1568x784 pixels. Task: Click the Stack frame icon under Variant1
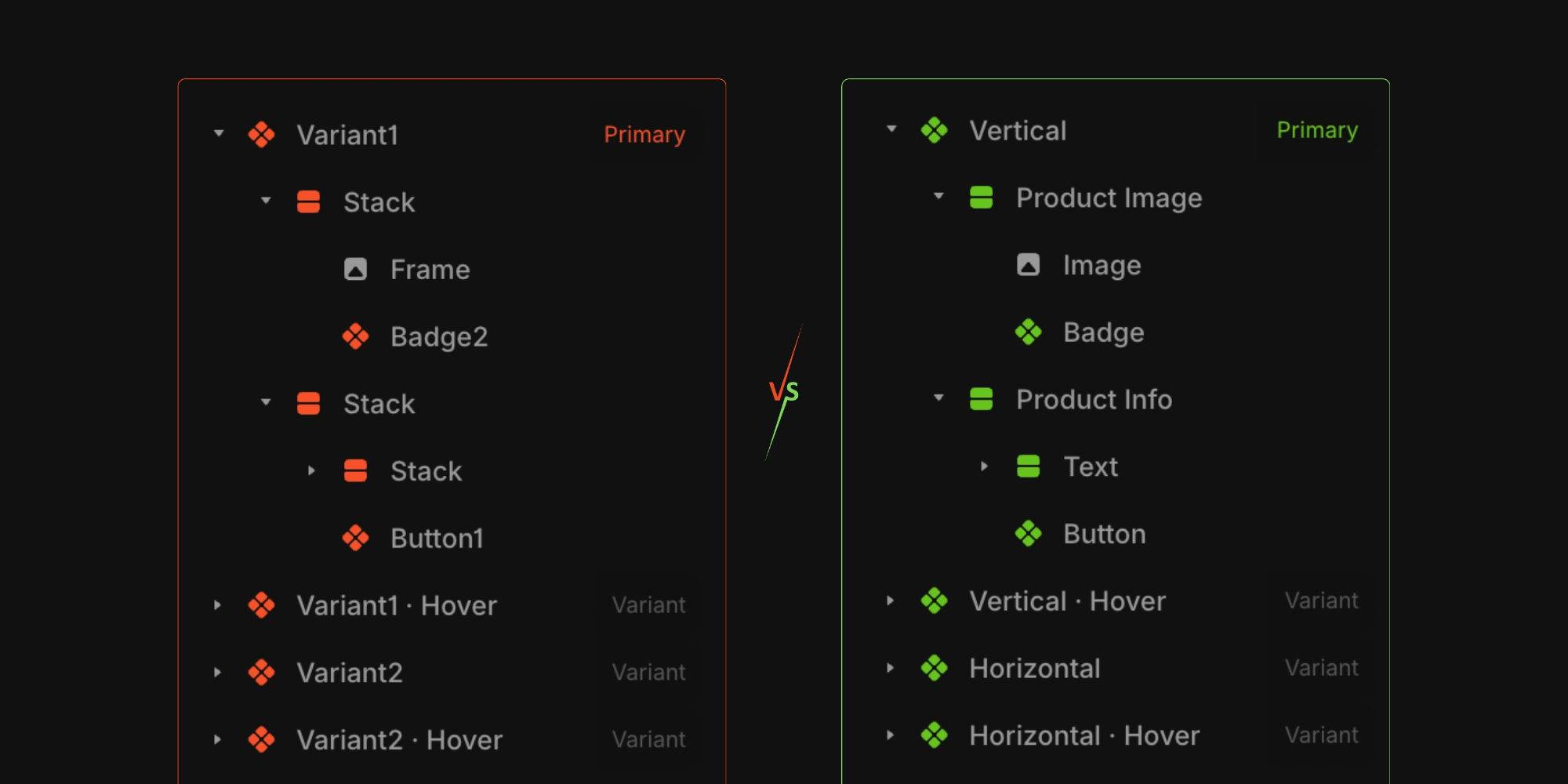coord(310,201)
